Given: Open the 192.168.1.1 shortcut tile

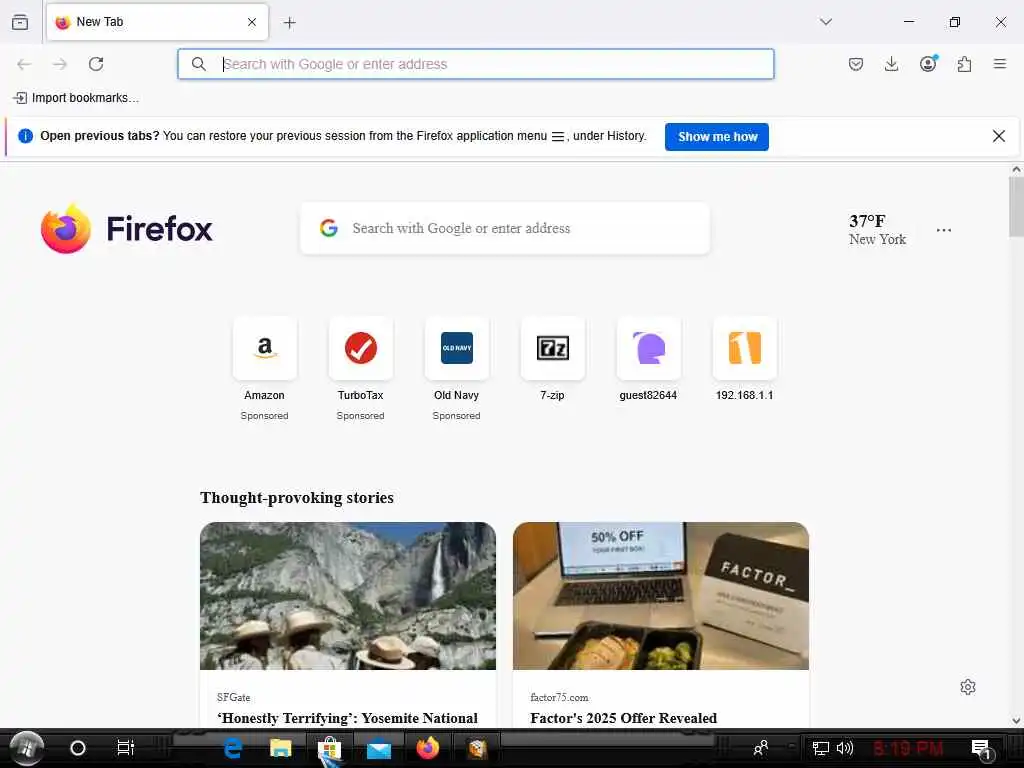Looking at the screenshot, I should click(x=744, y=348).
